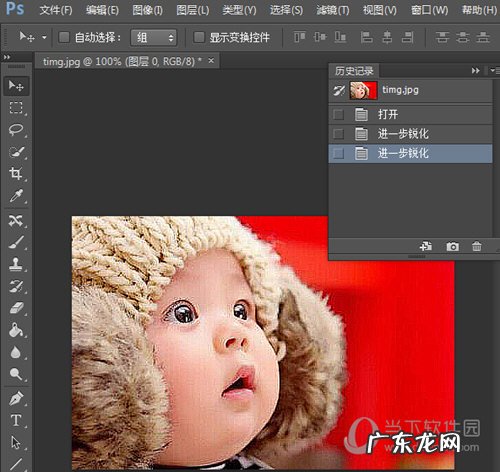The image size is (500, 472).
Task: Select the Quick Selection tool
Action: tap(16, 152)
